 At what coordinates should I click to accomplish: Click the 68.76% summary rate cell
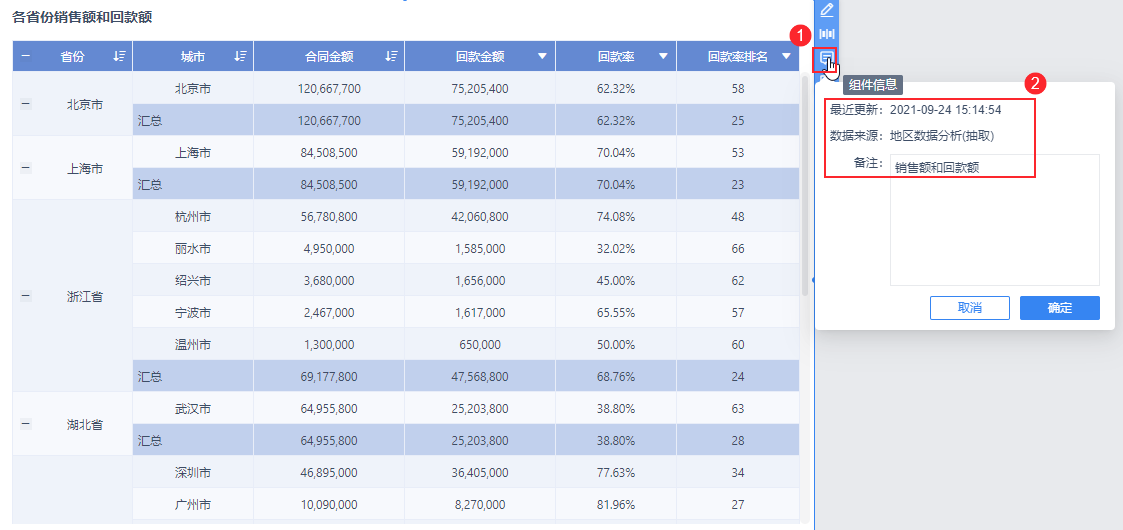point(616,376)
